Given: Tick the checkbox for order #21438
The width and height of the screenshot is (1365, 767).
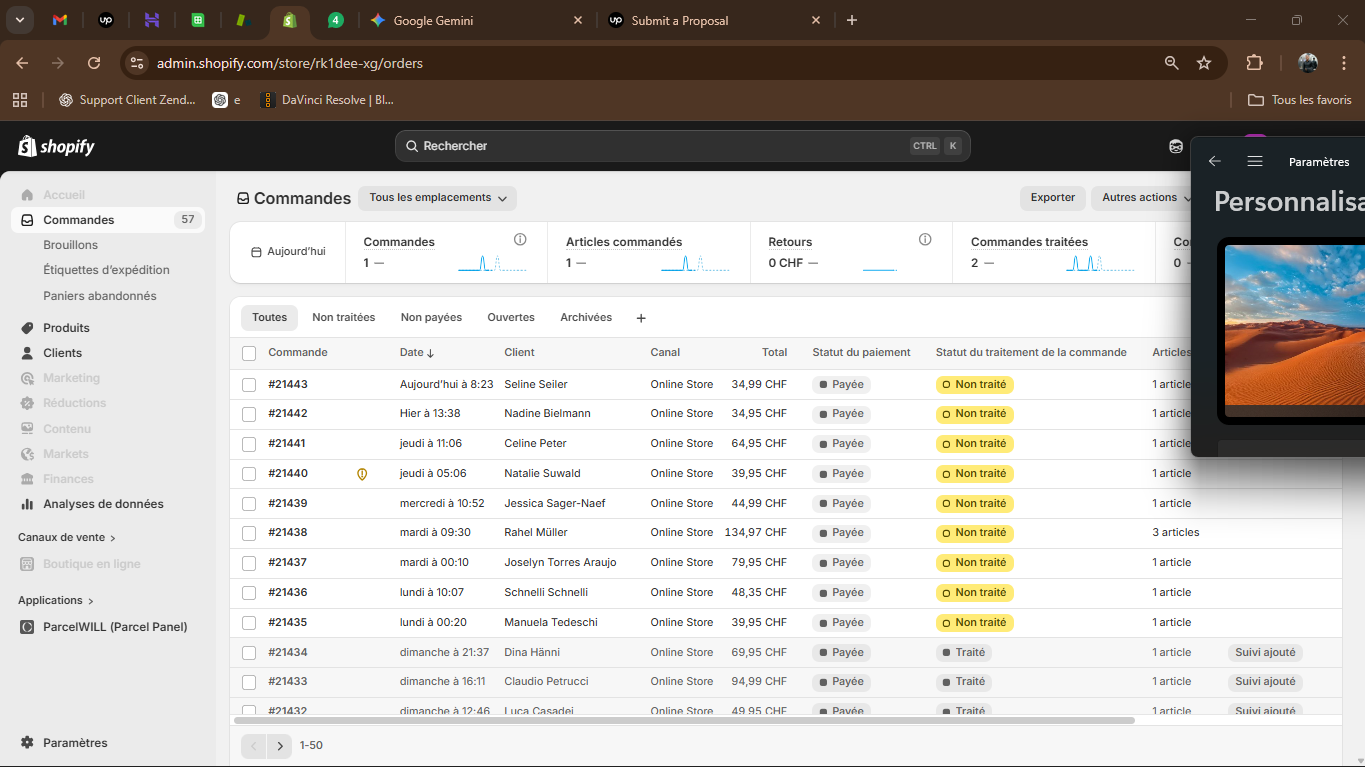Looking at the screenshot, I should coord(249,533).
